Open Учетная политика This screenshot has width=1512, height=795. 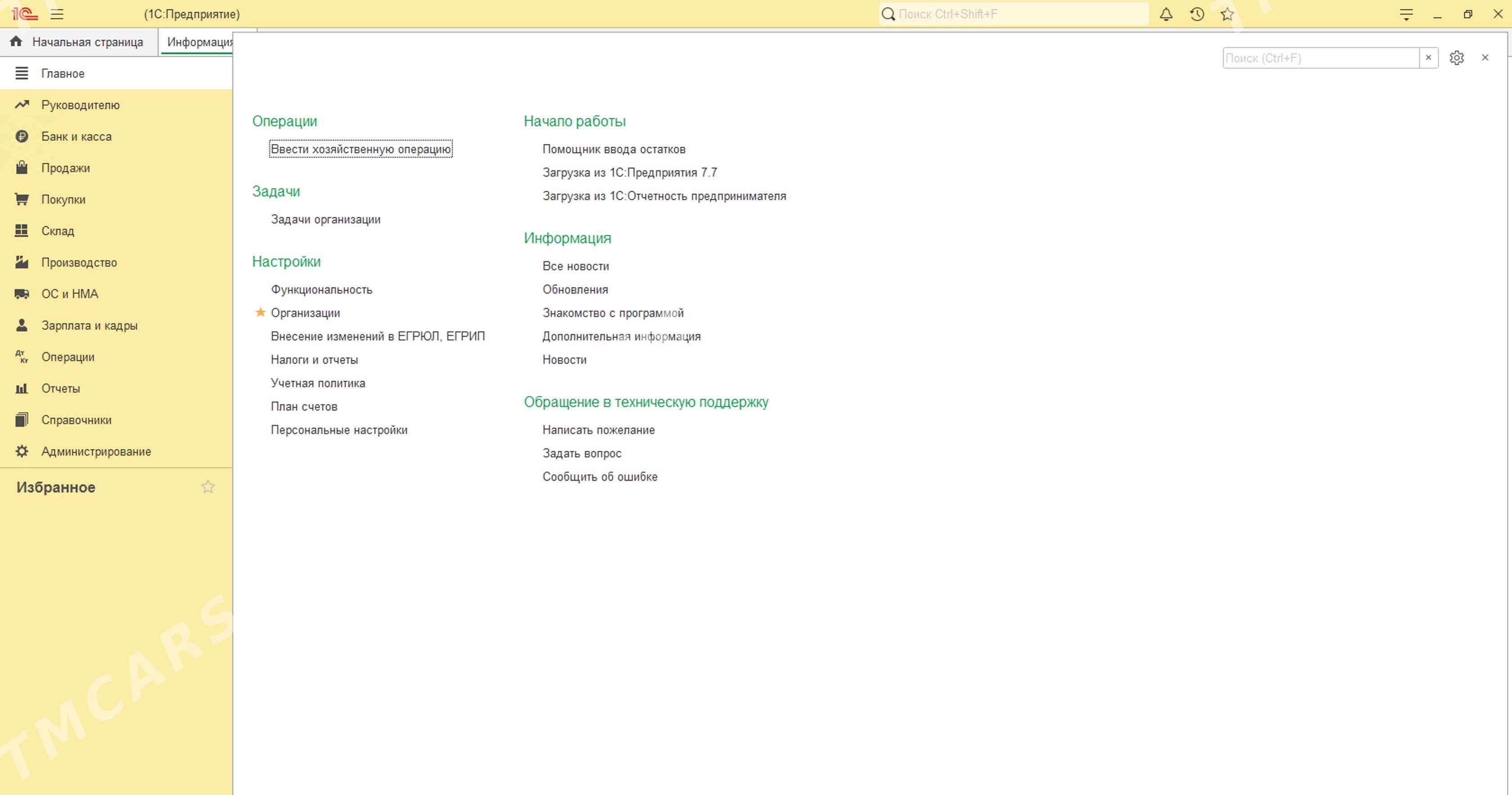tap(318, 383)
